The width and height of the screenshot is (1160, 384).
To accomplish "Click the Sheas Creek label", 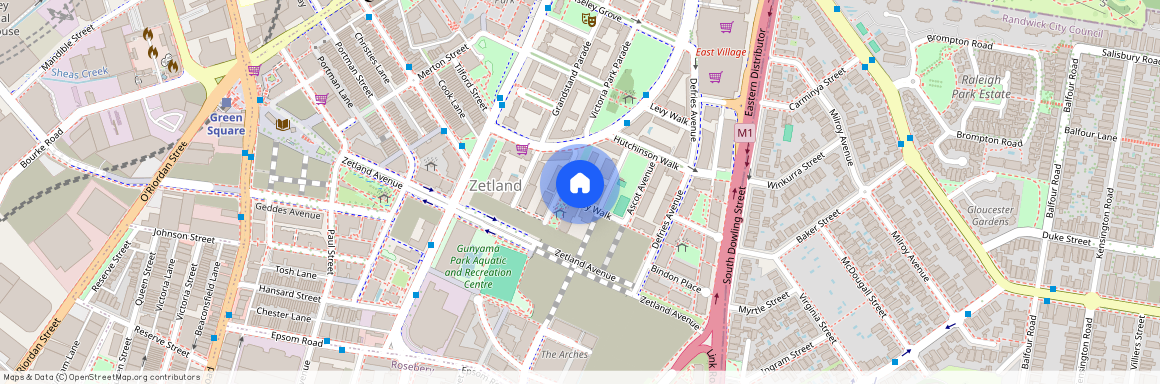I will (81, 73).
